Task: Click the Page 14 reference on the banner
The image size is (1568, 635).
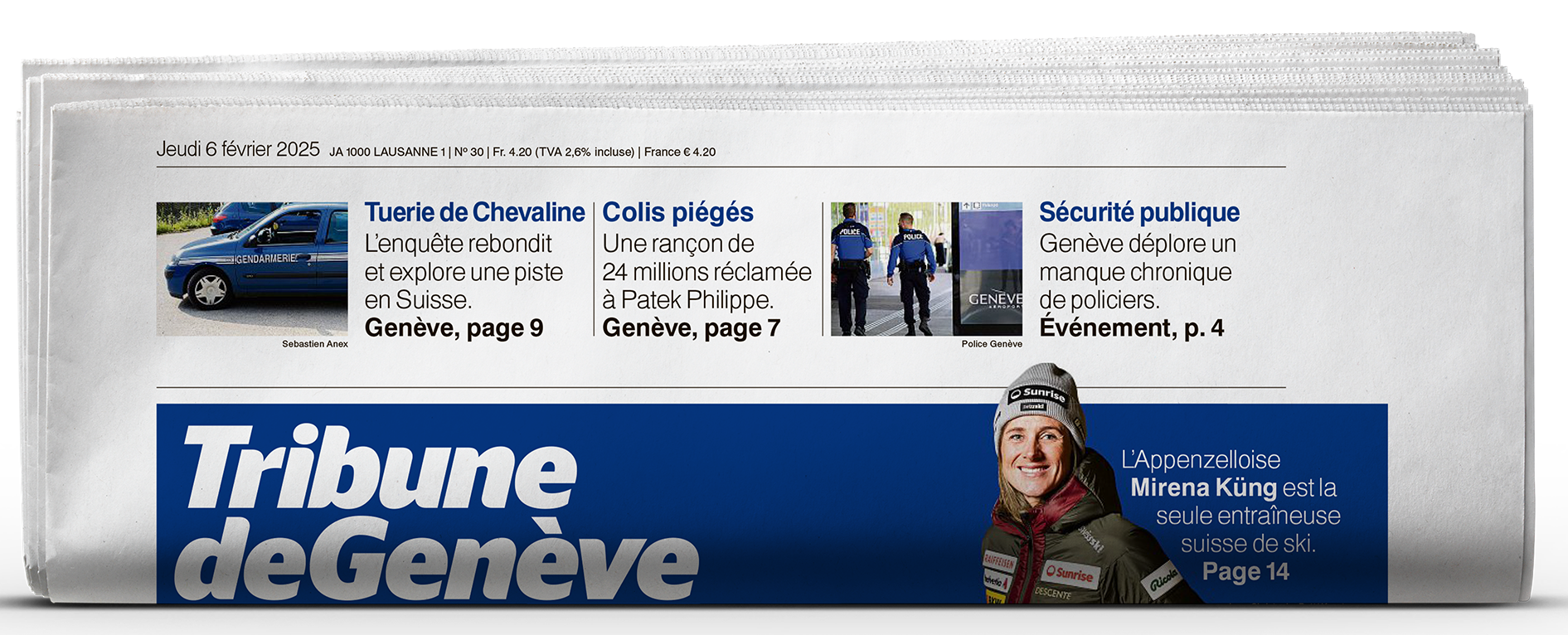Action: (1245, 572)
